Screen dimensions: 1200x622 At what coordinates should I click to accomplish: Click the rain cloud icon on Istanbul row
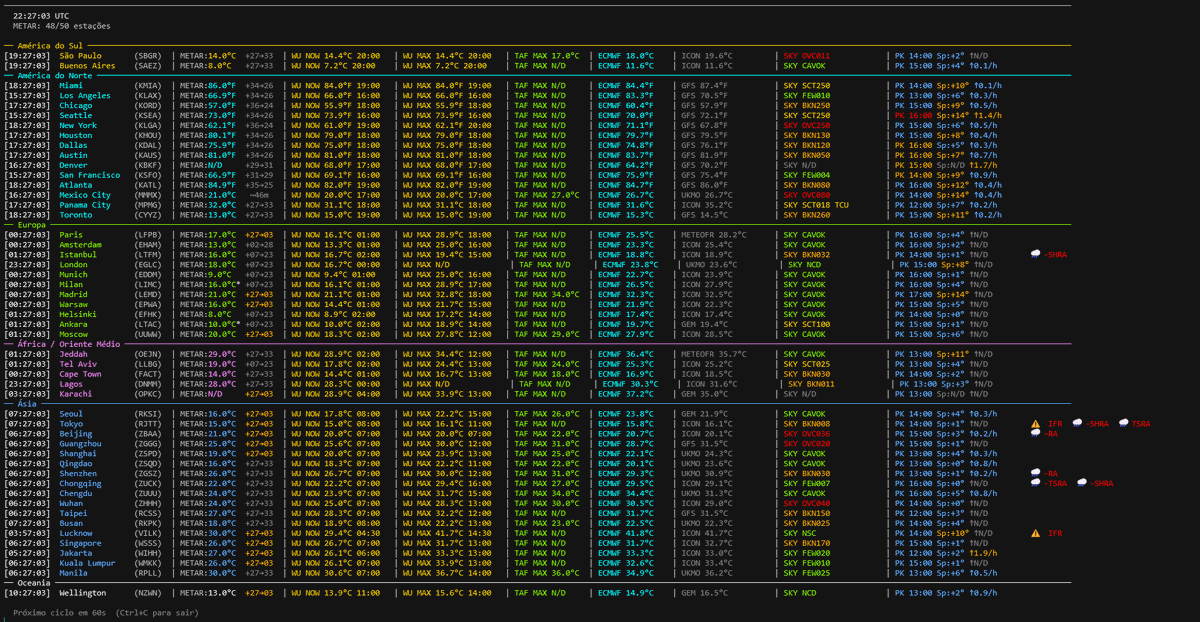click(1036, 255)
